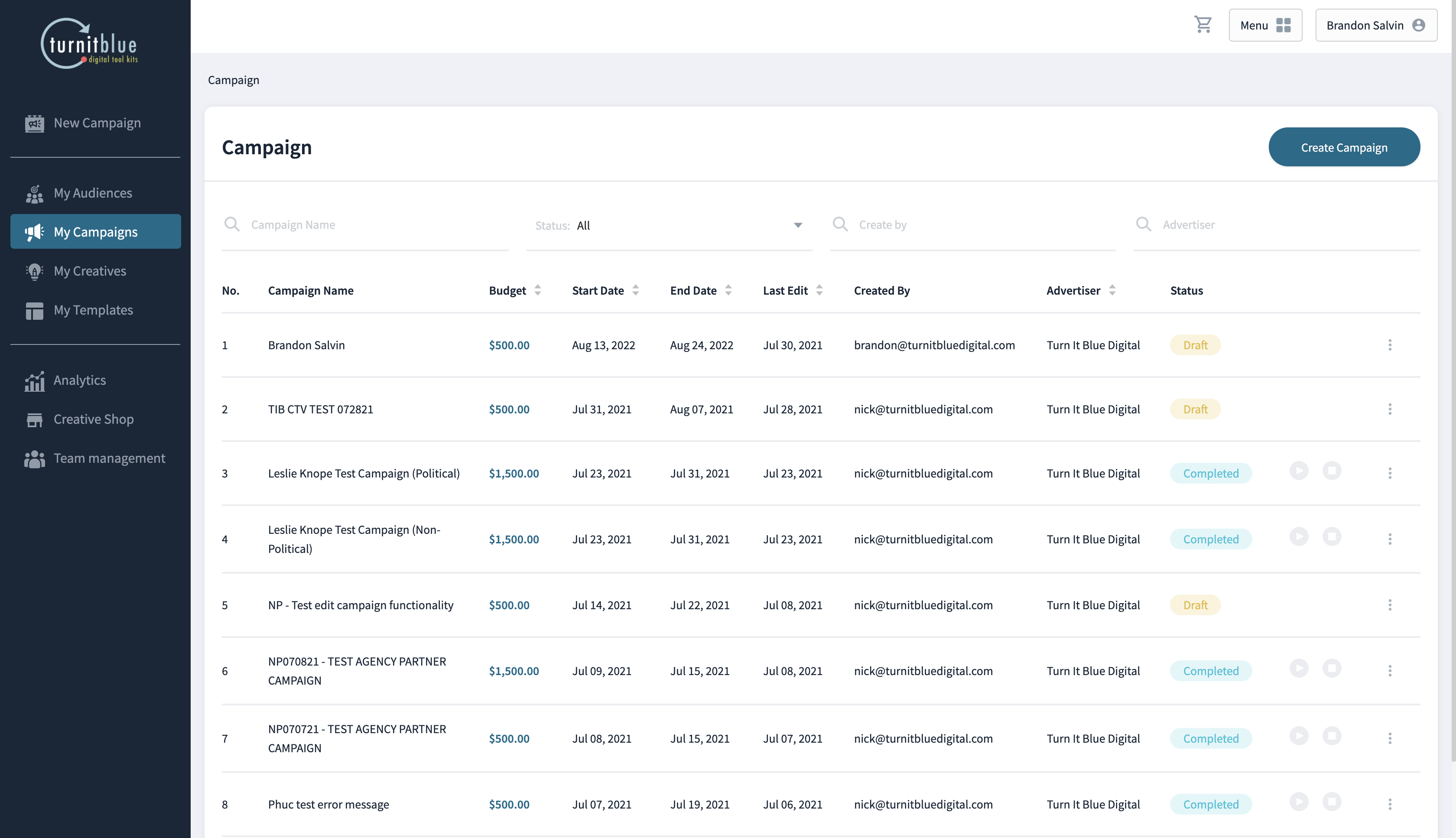Select the My Audiences icon in sidebar
The image size is (1456, 838).
point(35,193)
